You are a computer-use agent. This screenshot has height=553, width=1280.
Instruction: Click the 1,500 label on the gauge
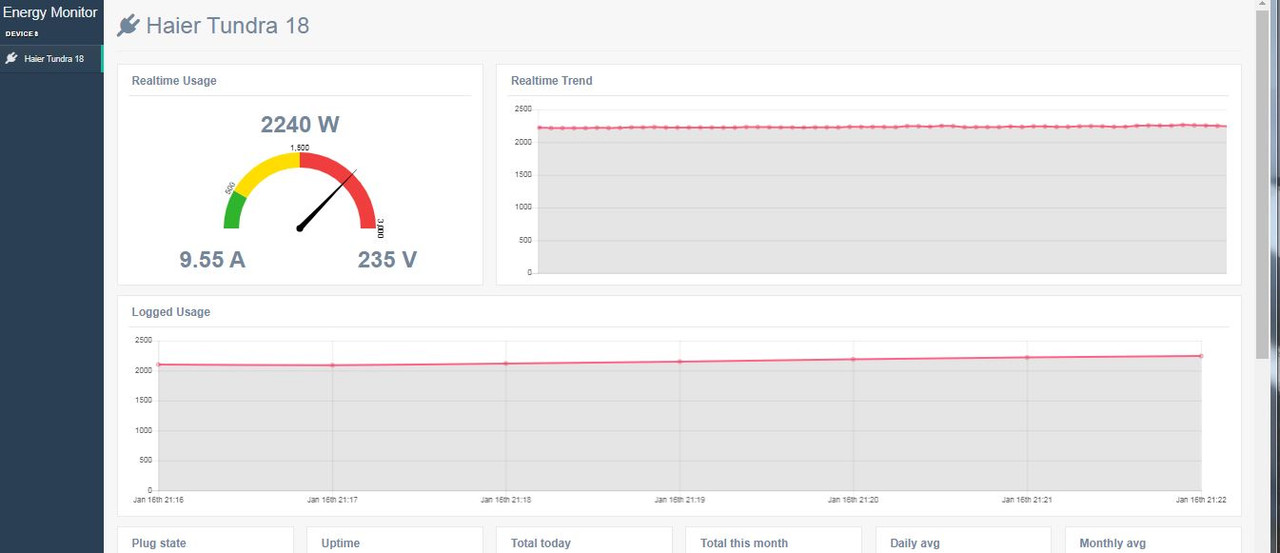[x=300, y=148]
